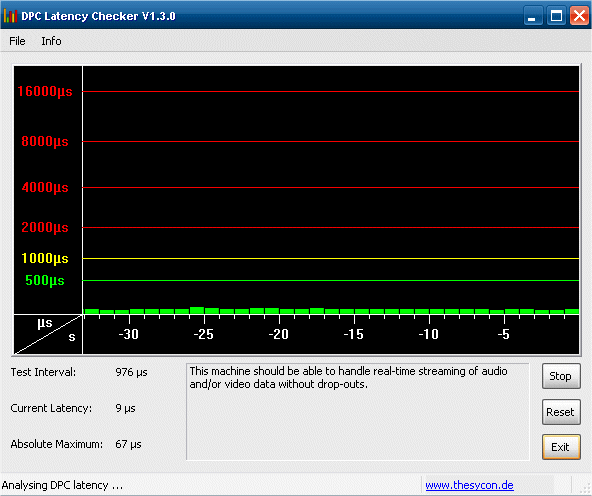The image size is (592, 496).
Task: Close the window with the red X
Action: point(580,16)
